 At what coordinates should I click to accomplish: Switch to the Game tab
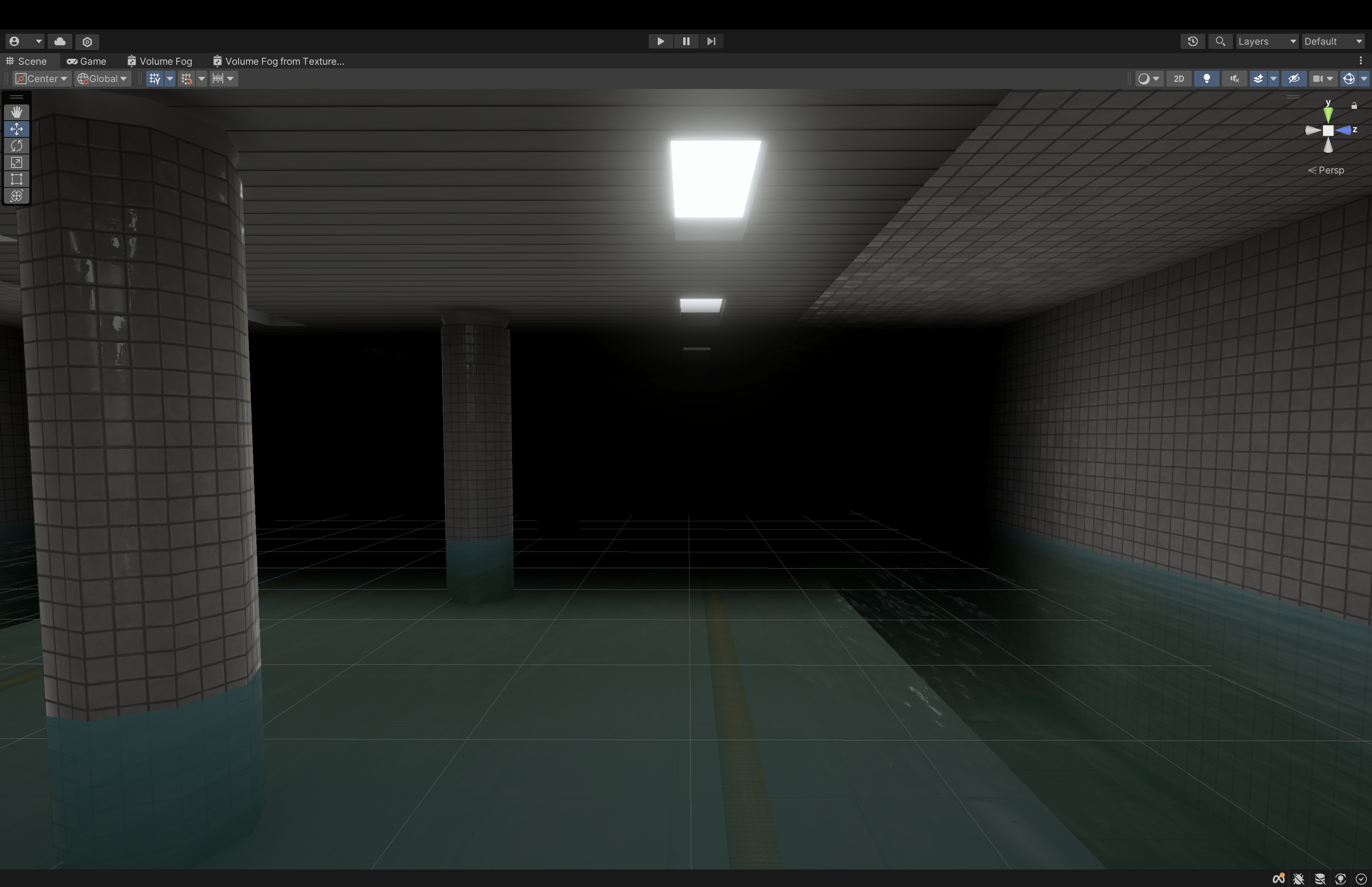point(87,61)
